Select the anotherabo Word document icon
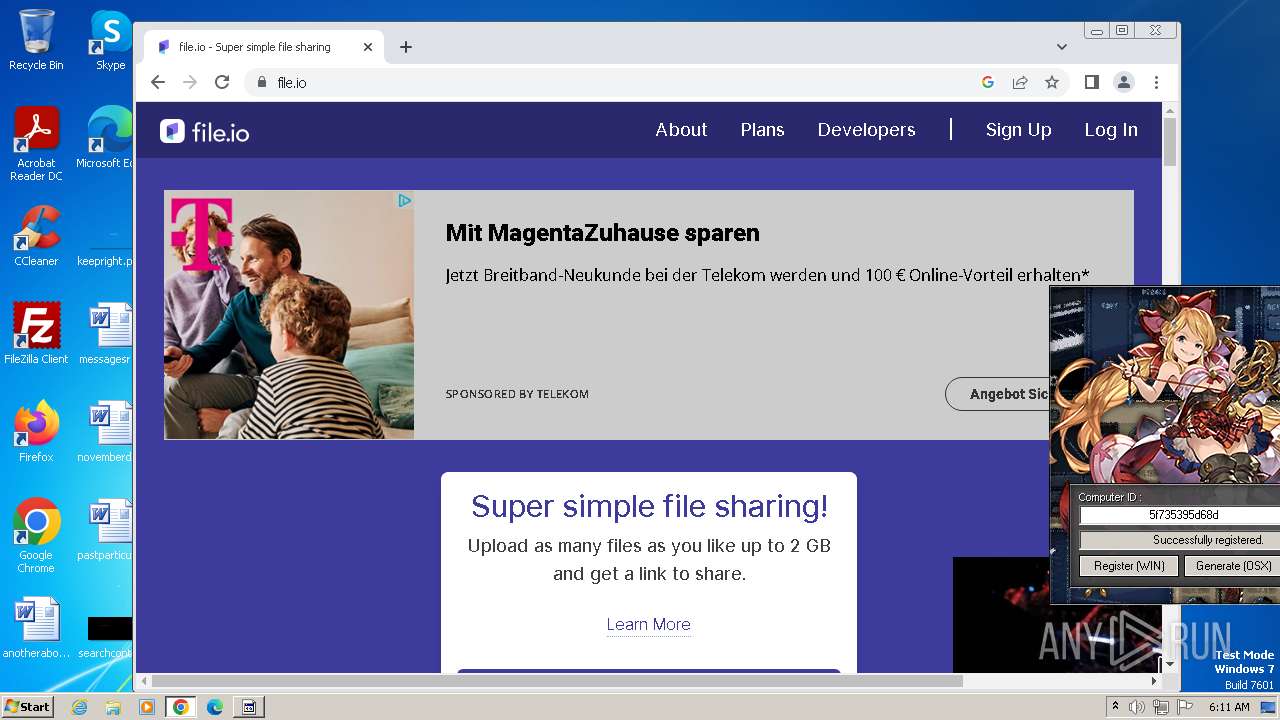The height and width of the screenshot is (720, 1280). (x=36, y=628)
